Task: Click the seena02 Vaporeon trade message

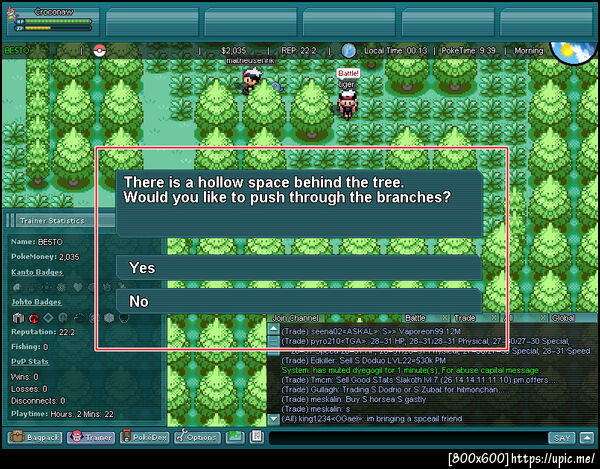Action: (x=371, y=331)
